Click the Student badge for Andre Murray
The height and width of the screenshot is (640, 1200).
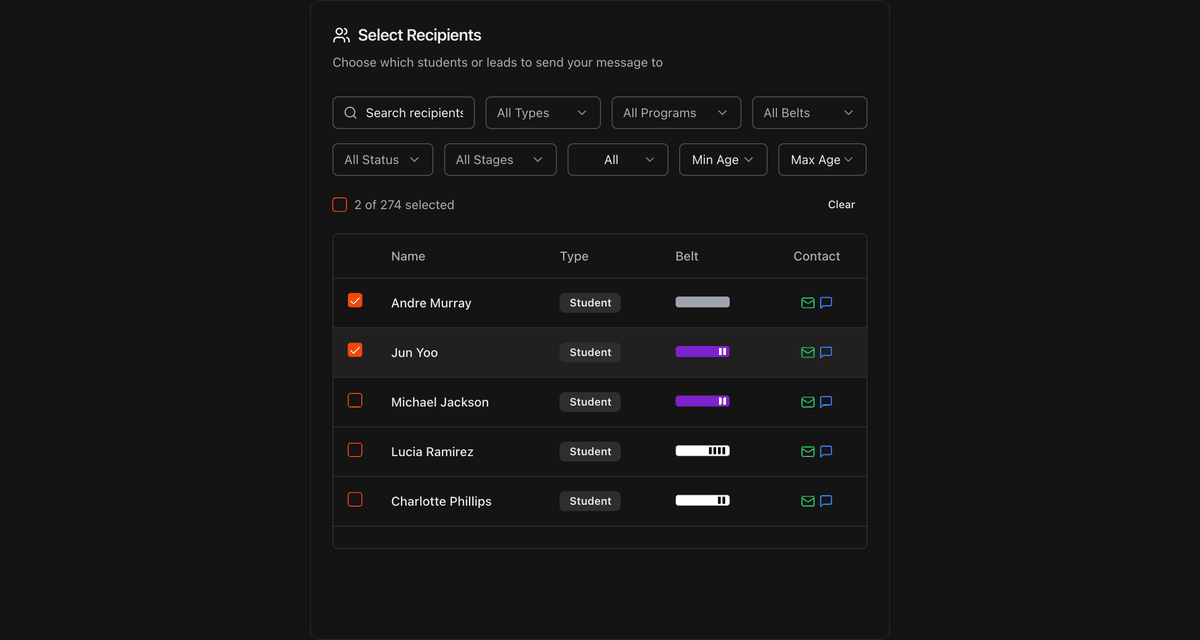coord(590,303)
